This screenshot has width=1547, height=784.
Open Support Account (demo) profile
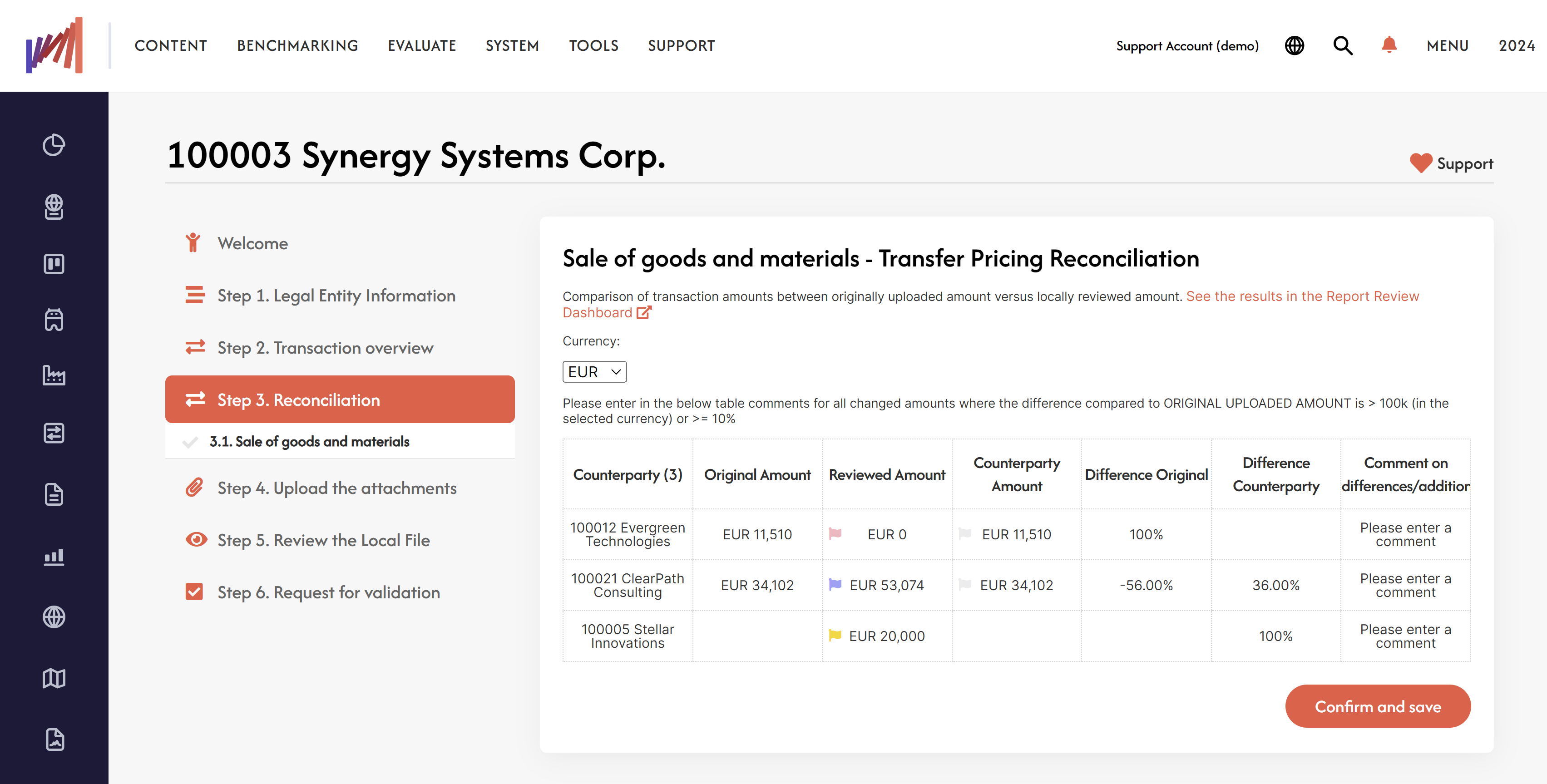(1187, 45)
